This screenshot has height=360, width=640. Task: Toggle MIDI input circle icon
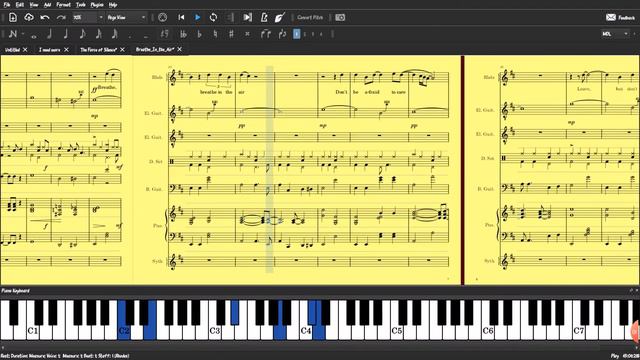pyautogui.click(x=162, y=17)
